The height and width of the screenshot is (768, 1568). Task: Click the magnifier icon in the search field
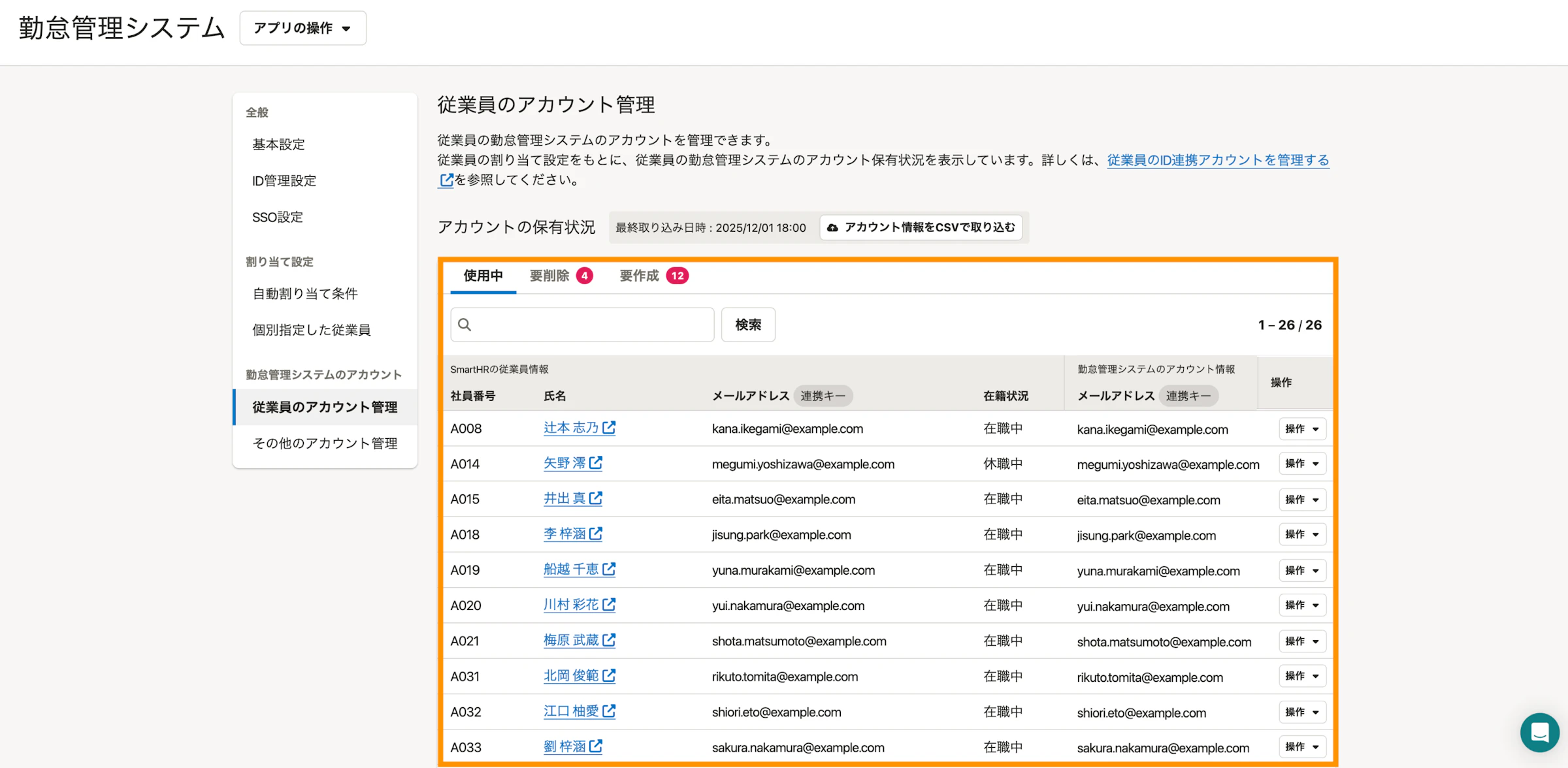(465, 324)
